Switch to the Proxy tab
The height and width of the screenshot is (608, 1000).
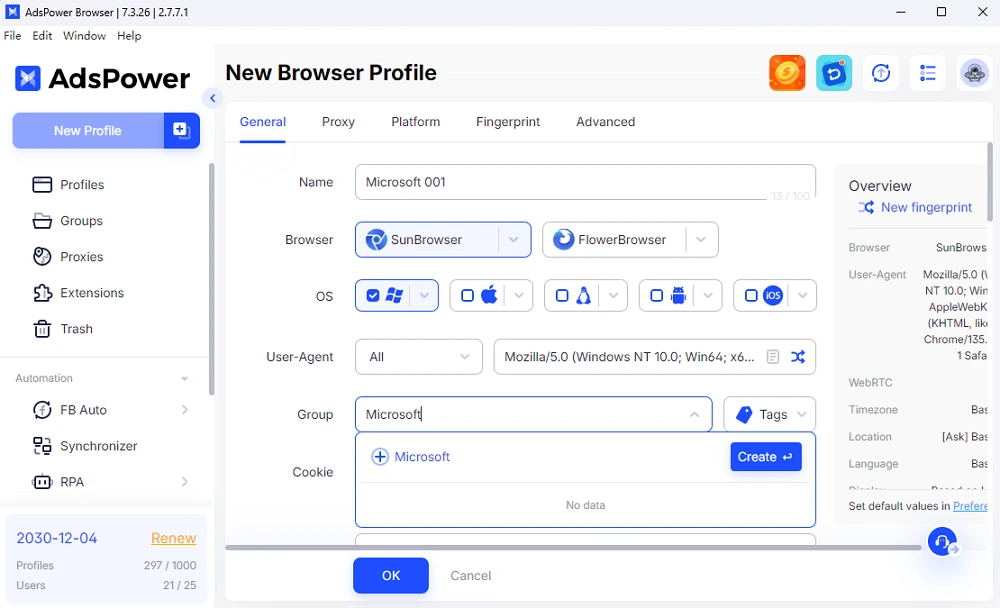point(338,122)
